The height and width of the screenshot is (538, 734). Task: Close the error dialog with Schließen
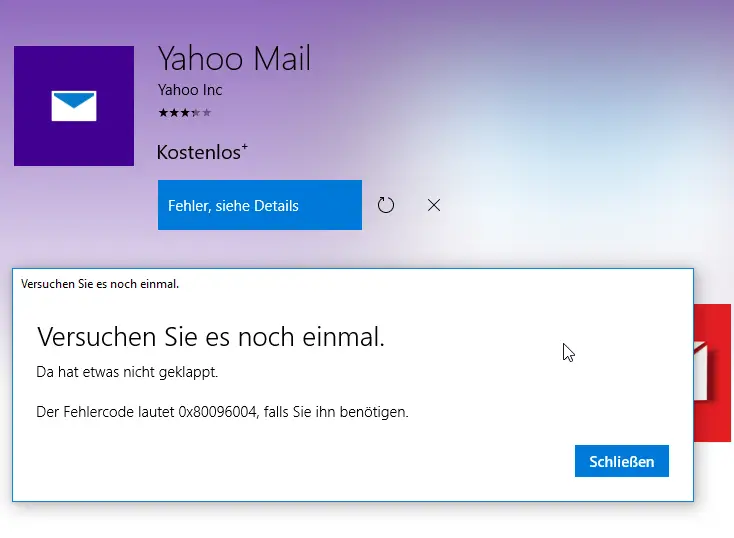pyautogui.click(x=622, y=461)
